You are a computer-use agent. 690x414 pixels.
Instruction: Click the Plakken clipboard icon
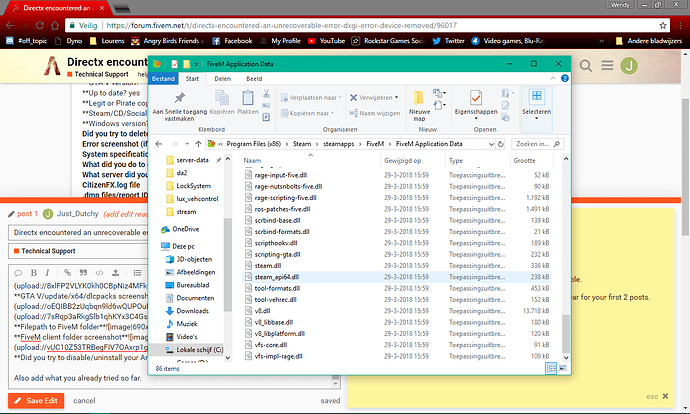248,98
